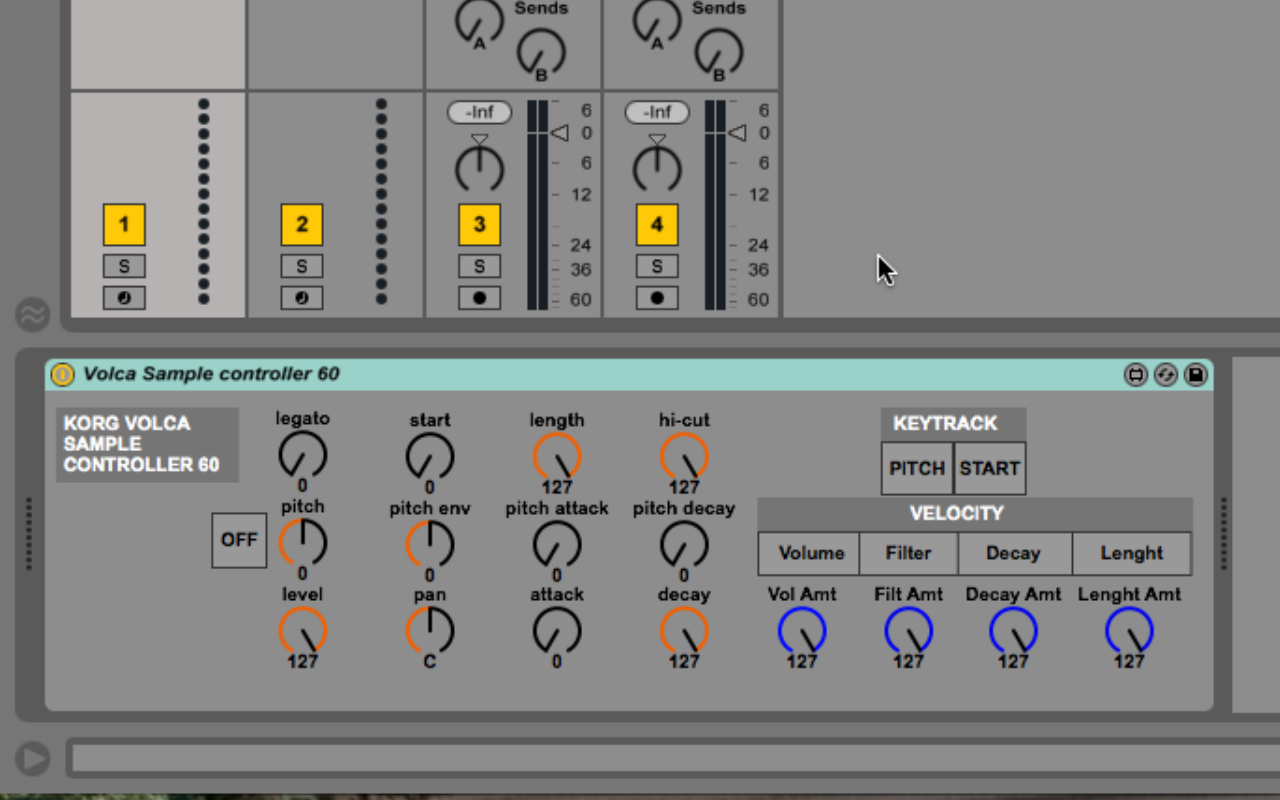Click the hi-cut knob
This screenshot has height=800, width=1280.
point(684,457)
